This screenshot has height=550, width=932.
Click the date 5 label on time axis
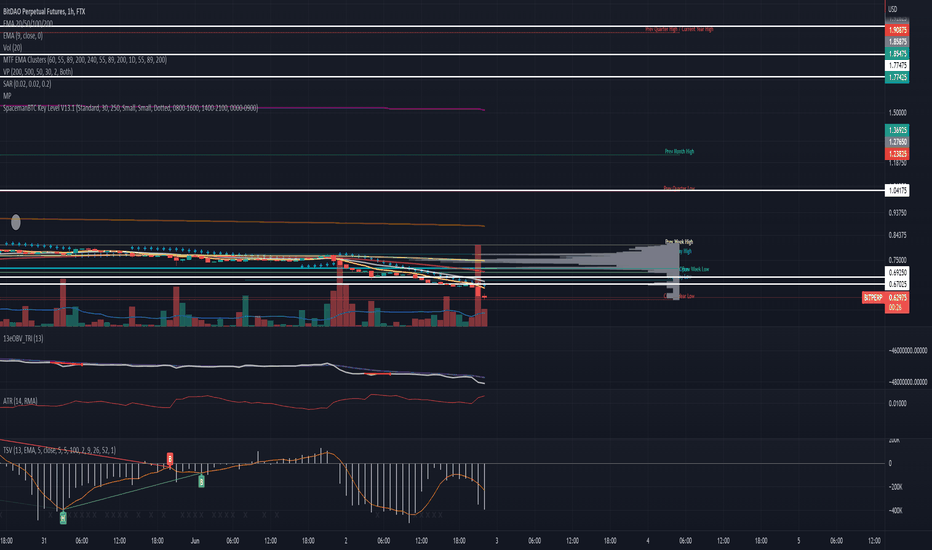[x=799, y=540]
